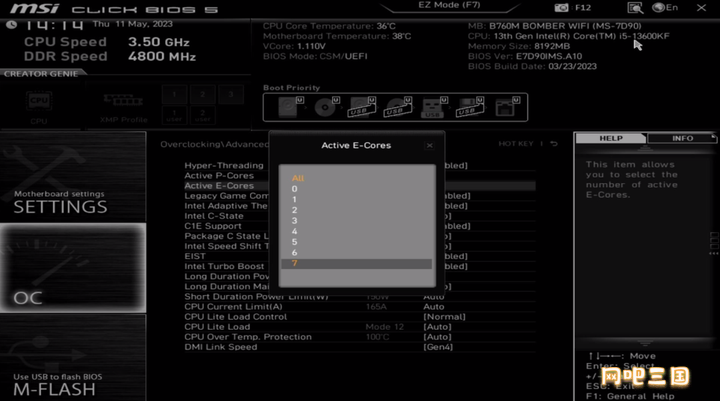Select first hard disk boot priority icon

pos(290,107)
